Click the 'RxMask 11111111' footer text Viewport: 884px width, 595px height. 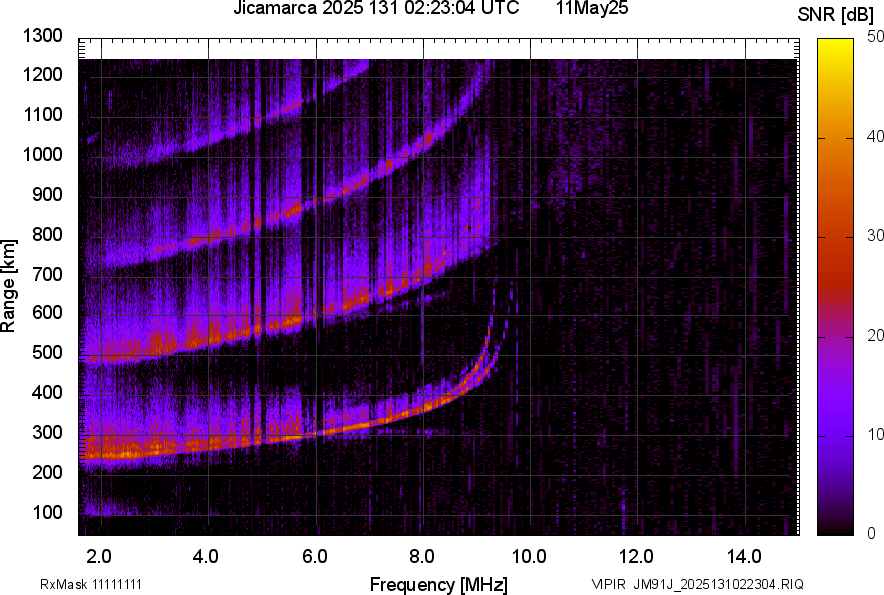(91, 584)
